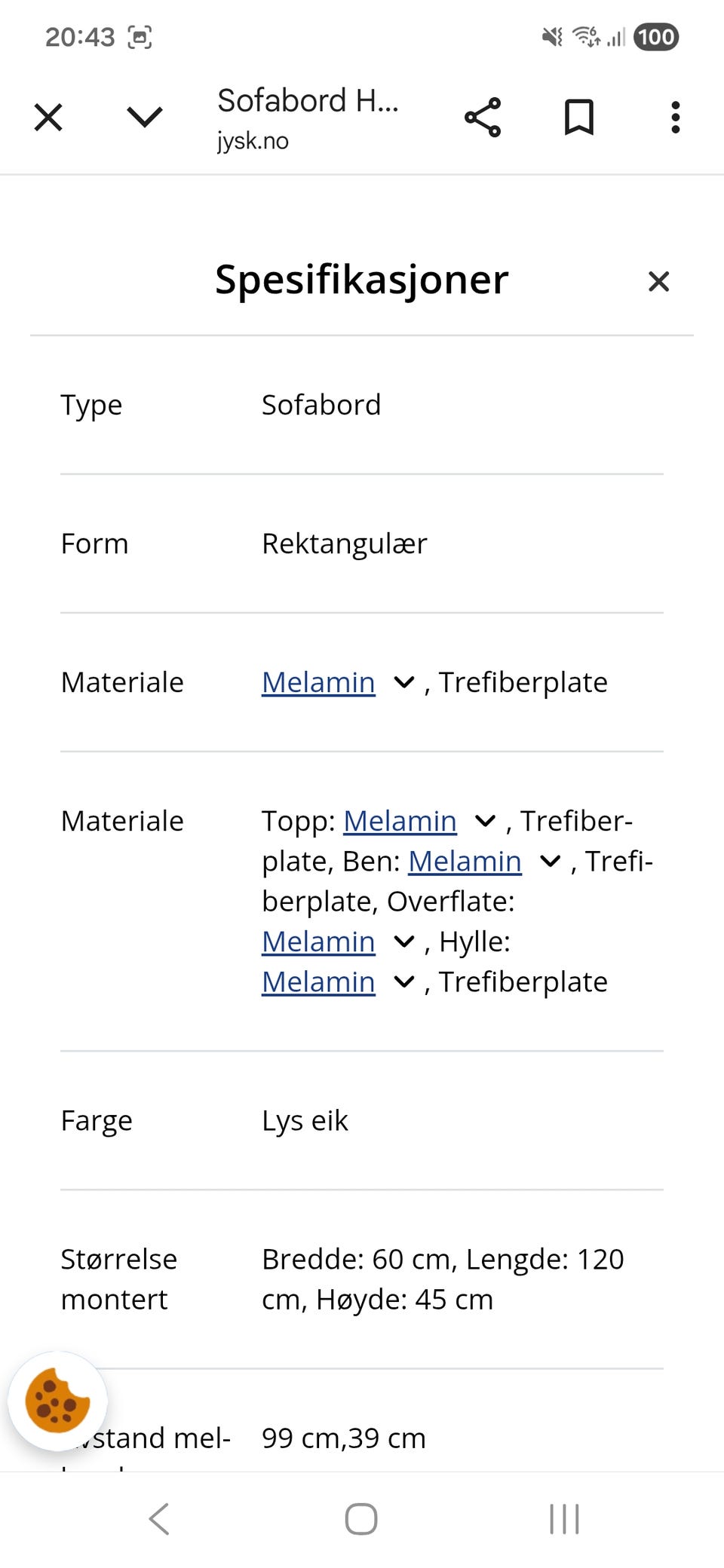
Task: Open recent apps from navigation bar
Action: (x=564, y=1520)
